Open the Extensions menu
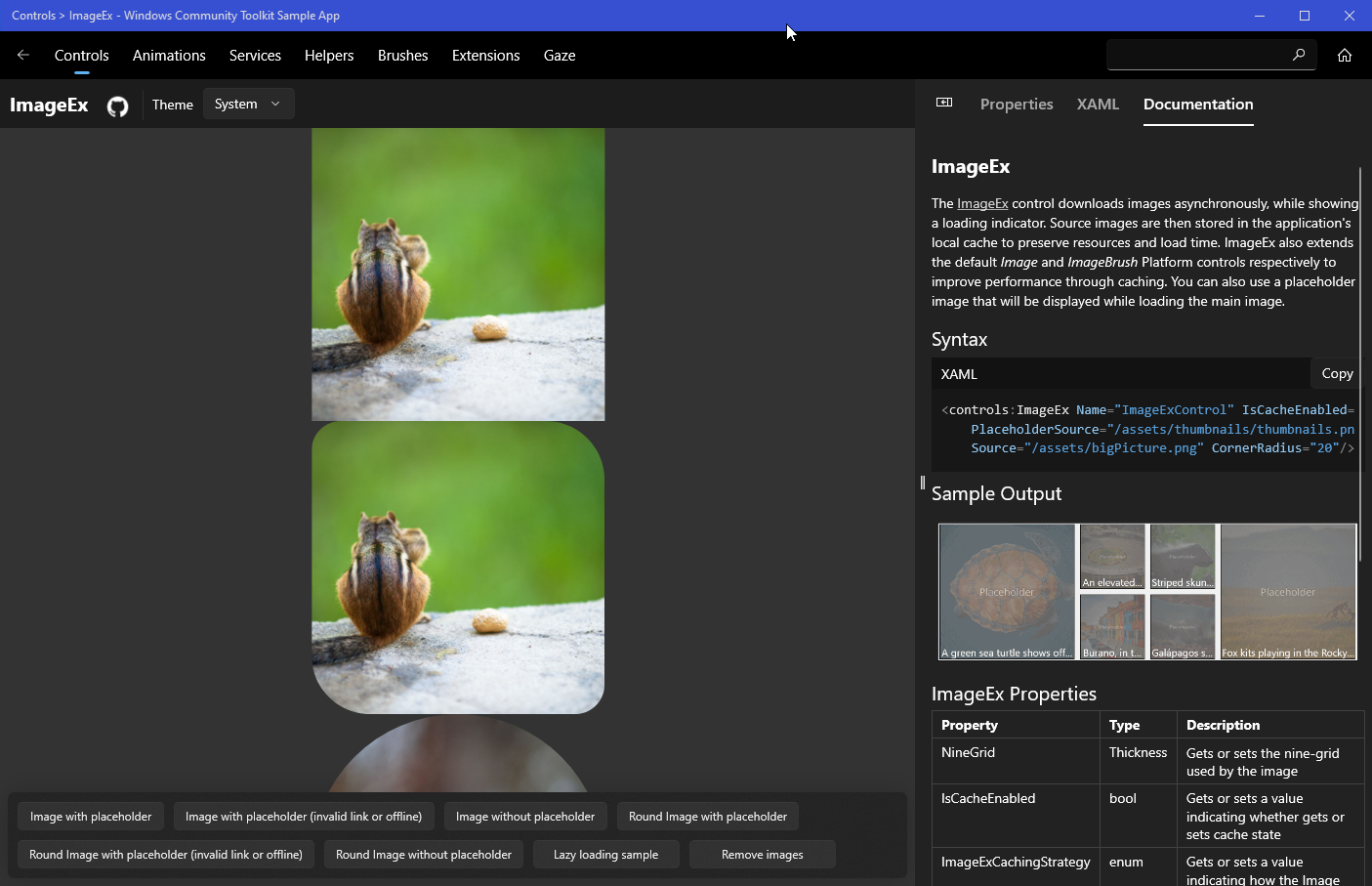Screen dimensions: 1372x886 (485, 56)
